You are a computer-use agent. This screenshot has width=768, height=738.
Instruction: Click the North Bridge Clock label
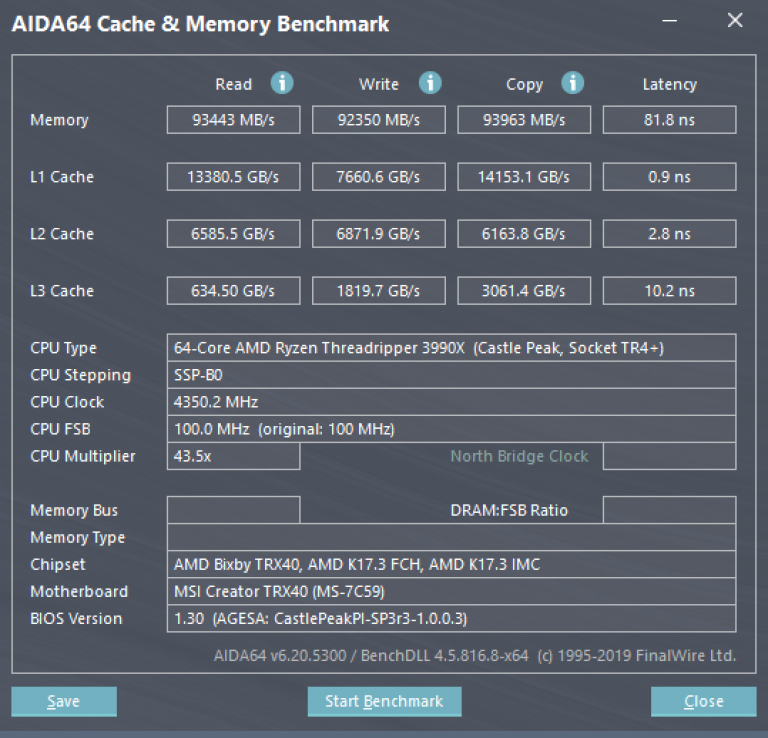pyautogui.click(x=519, y=456)
